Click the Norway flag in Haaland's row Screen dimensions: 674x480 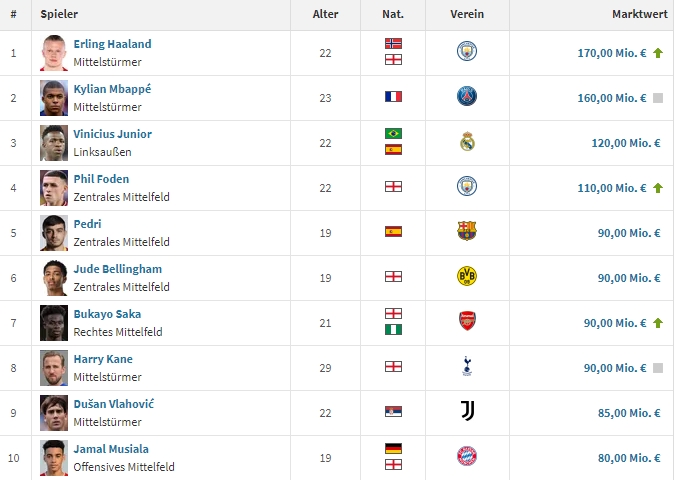tap(393, 43)
